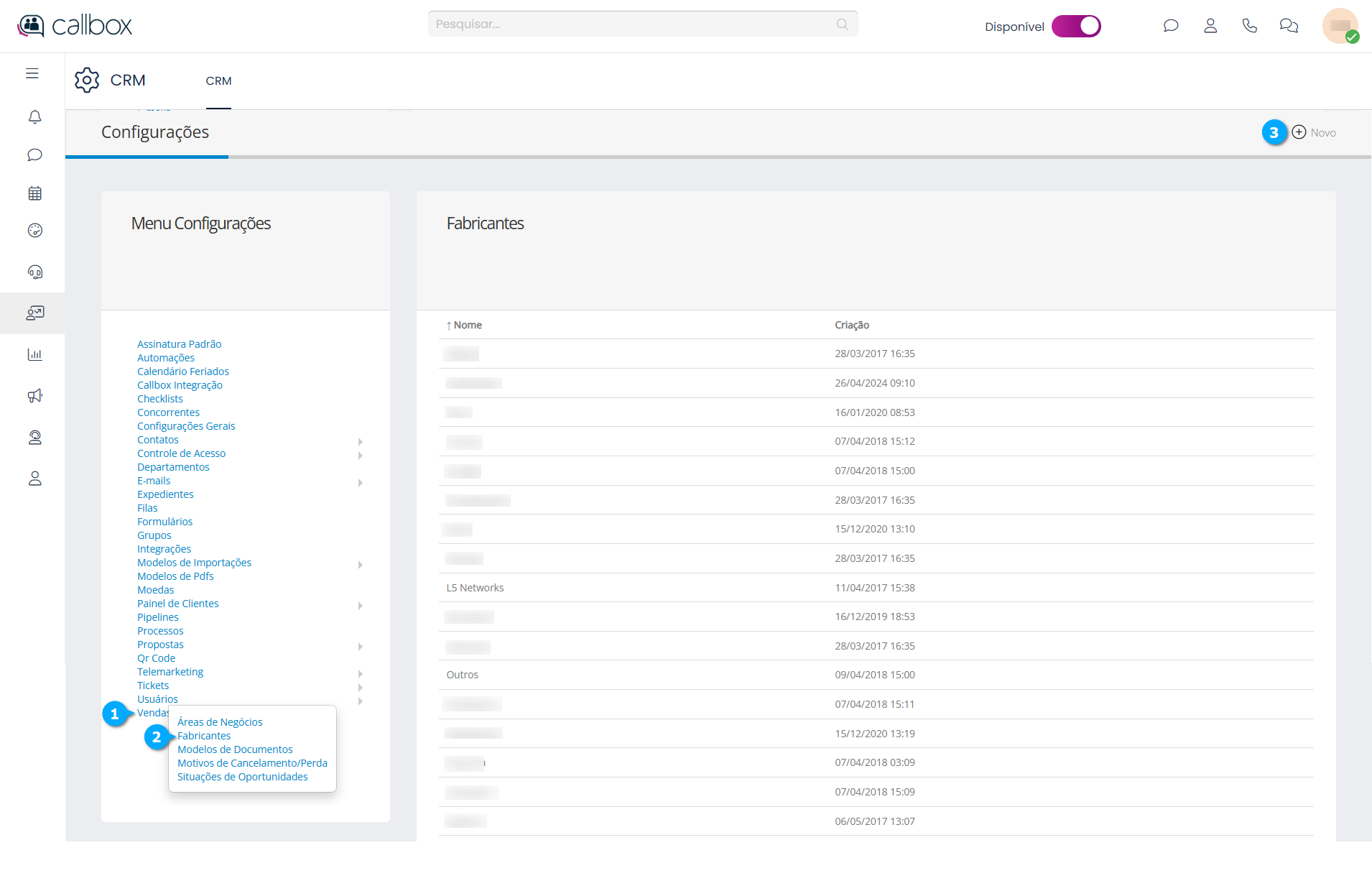Open the hamburger menu in the sidebar
Screen dimensions: 1372x886
point(32,73)
